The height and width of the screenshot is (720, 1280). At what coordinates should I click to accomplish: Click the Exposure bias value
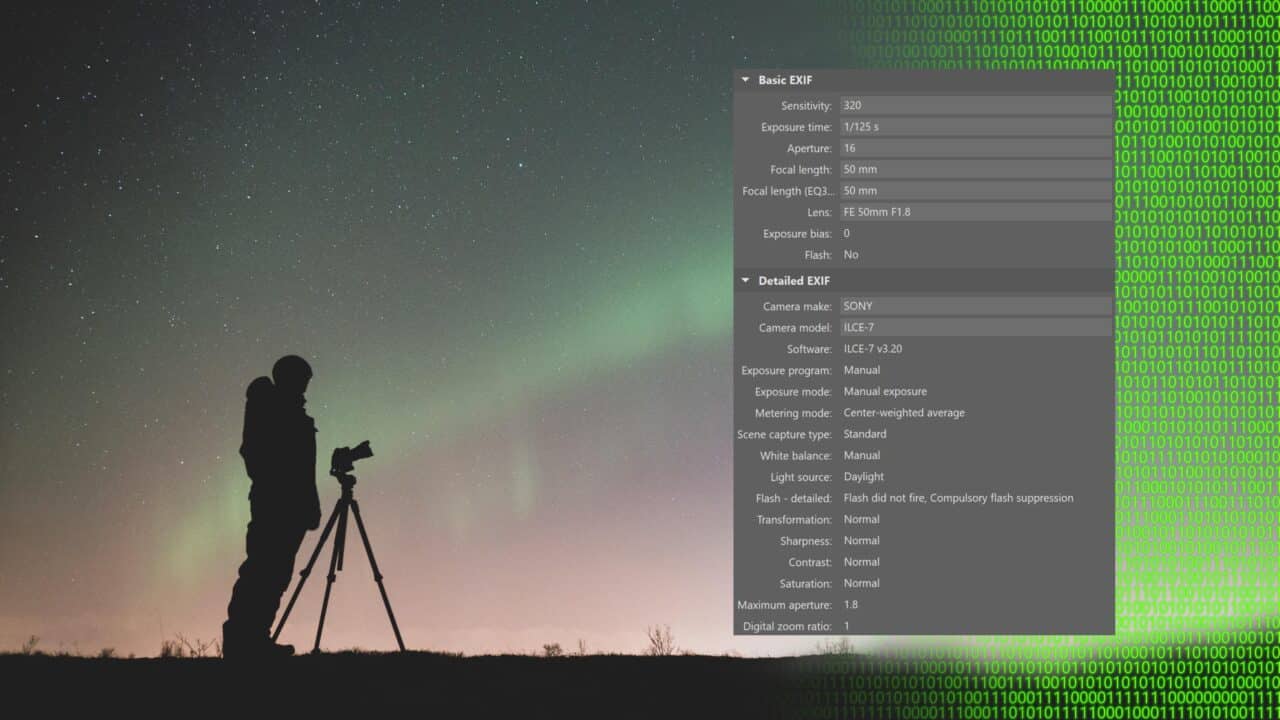point(847,233)
